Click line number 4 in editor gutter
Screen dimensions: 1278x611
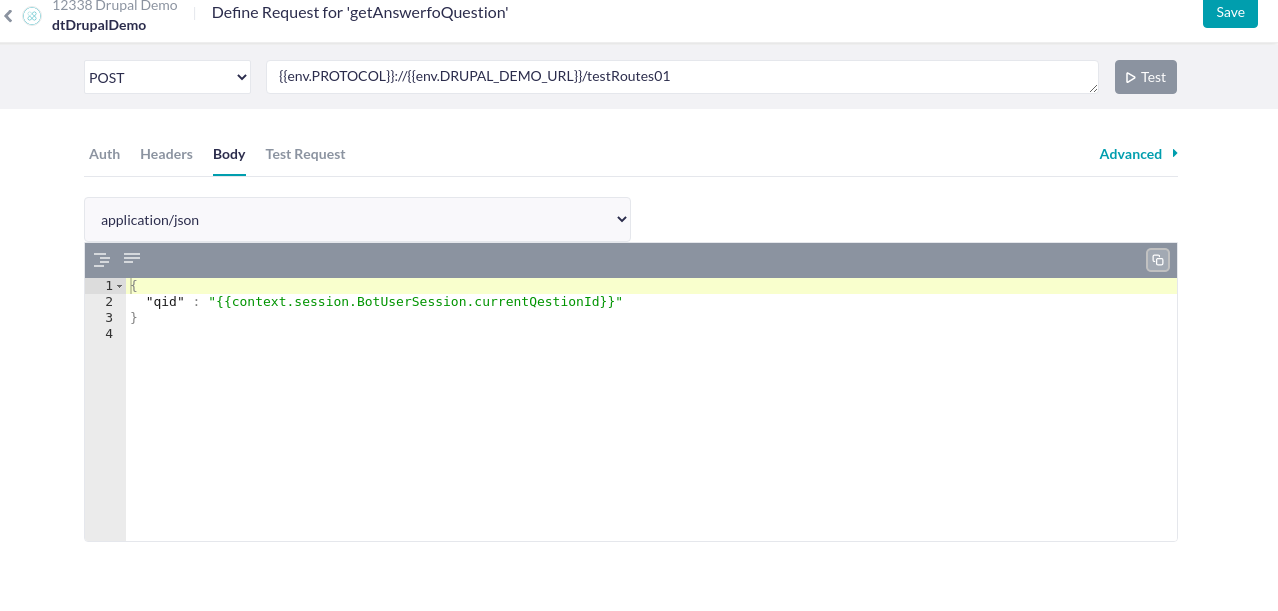pyautogui.click(x=109, y=333)
